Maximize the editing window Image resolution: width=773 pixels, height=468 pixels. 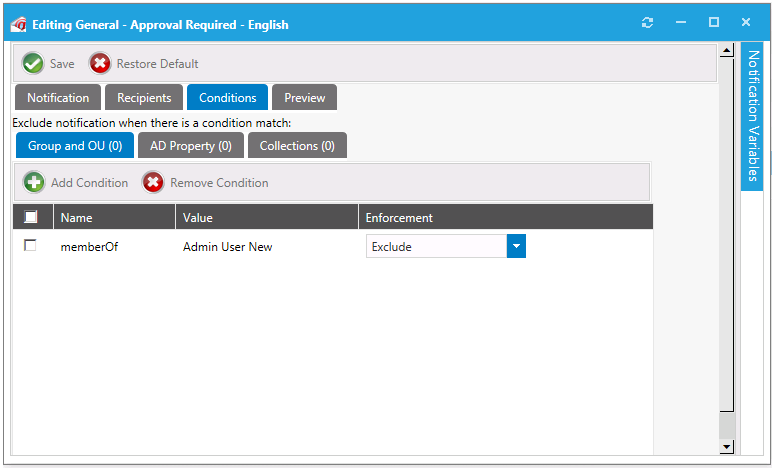[x=713, y=22]
